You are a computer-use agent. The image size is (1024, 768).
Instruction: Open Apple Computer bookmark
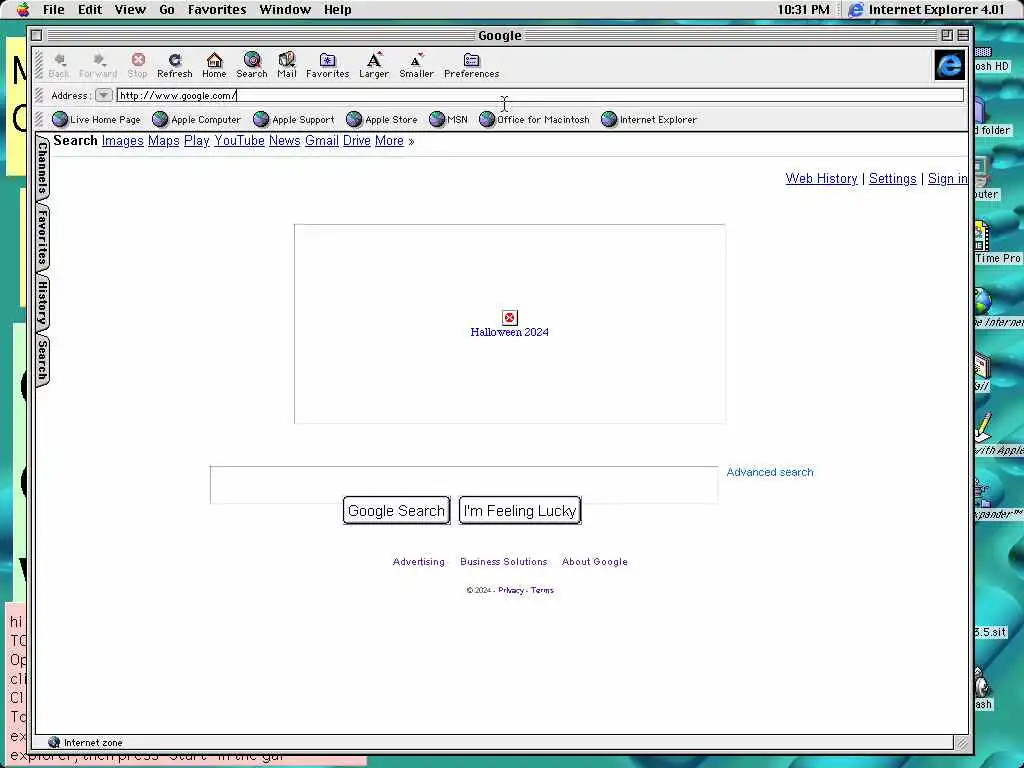(197, 120)
